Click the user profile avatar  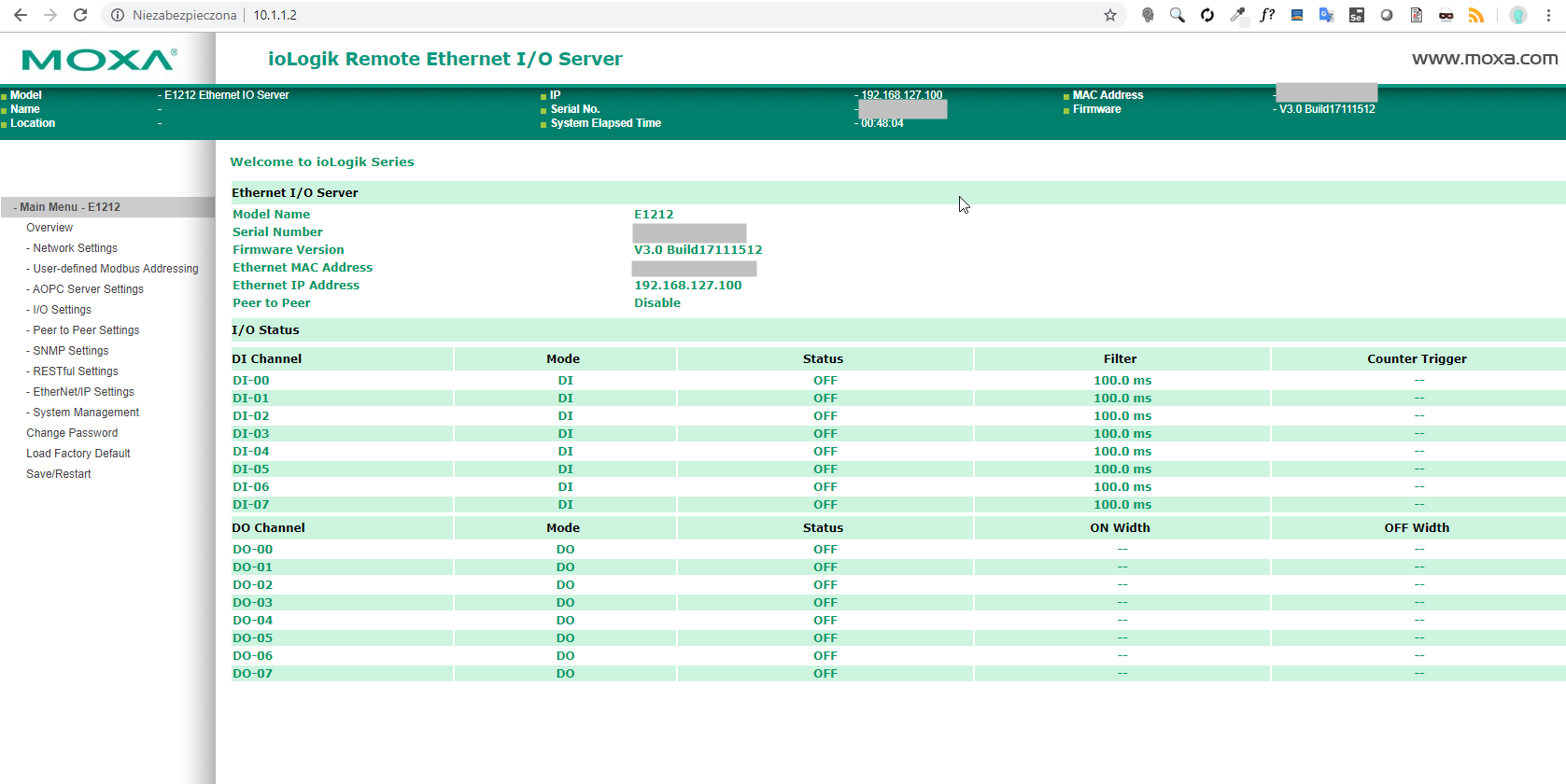coord(1518,15)
